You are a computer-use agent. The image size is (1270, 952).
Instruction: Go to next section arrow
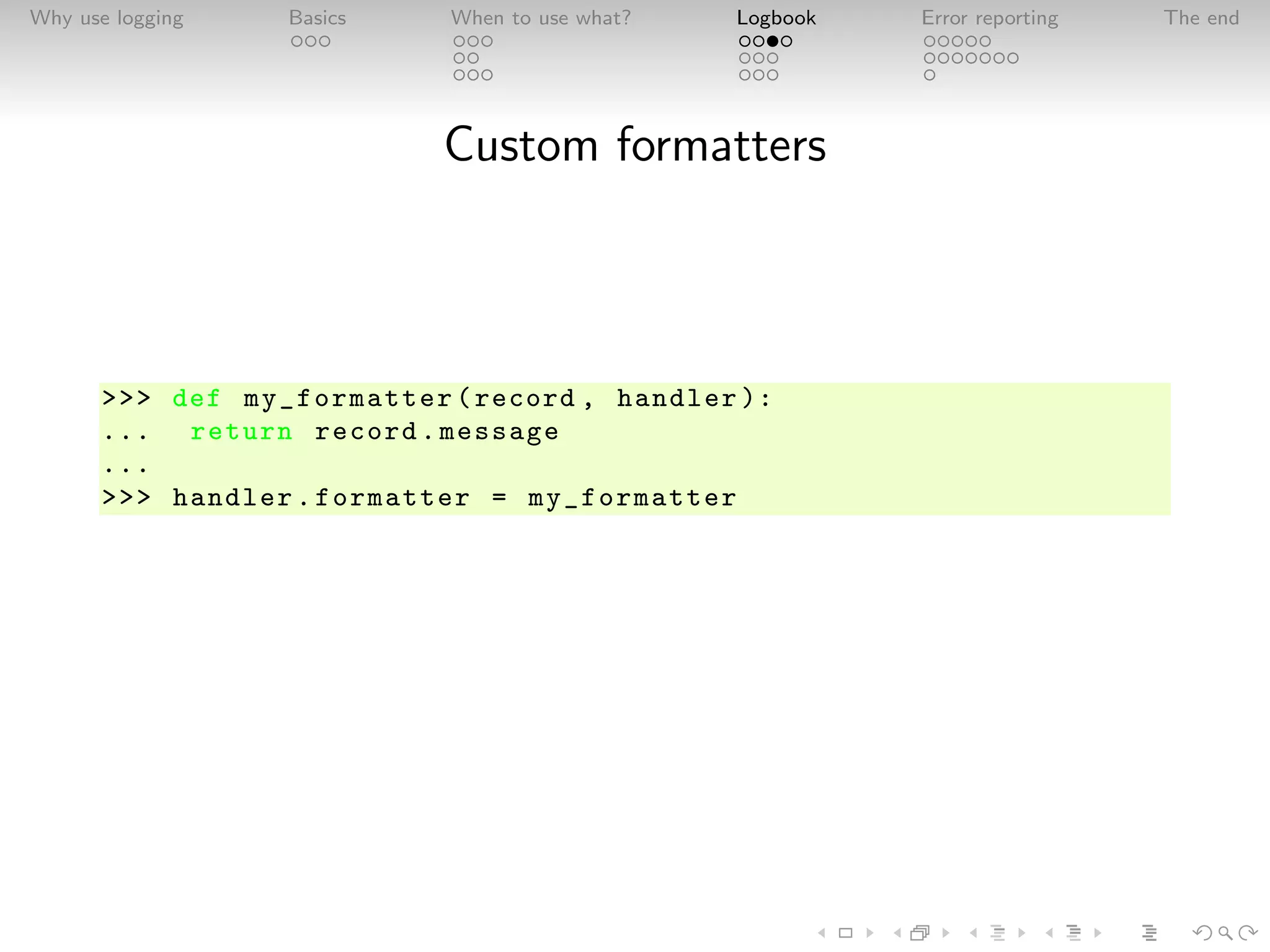coord(1098,933)
